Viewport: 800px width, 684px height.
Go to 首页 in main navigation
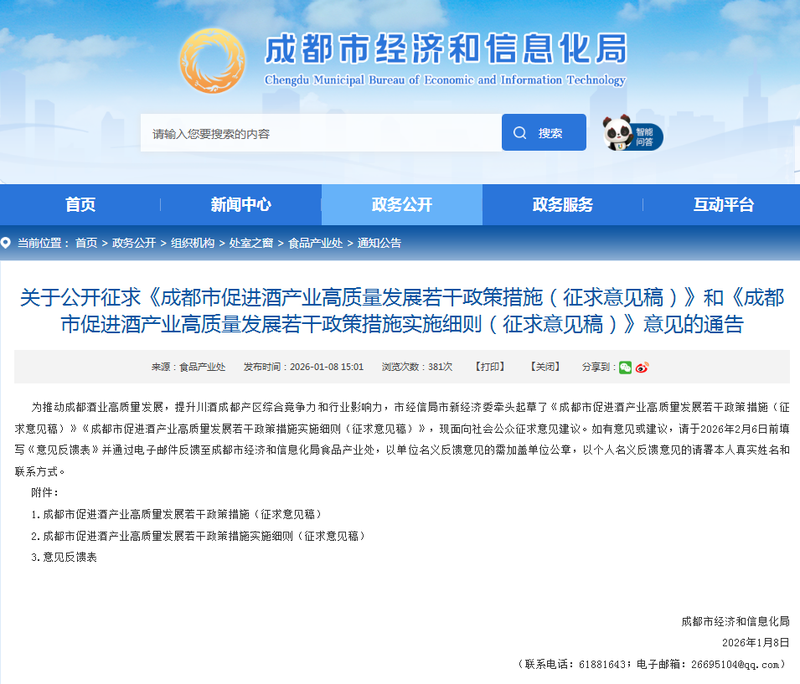coord(80,205)
